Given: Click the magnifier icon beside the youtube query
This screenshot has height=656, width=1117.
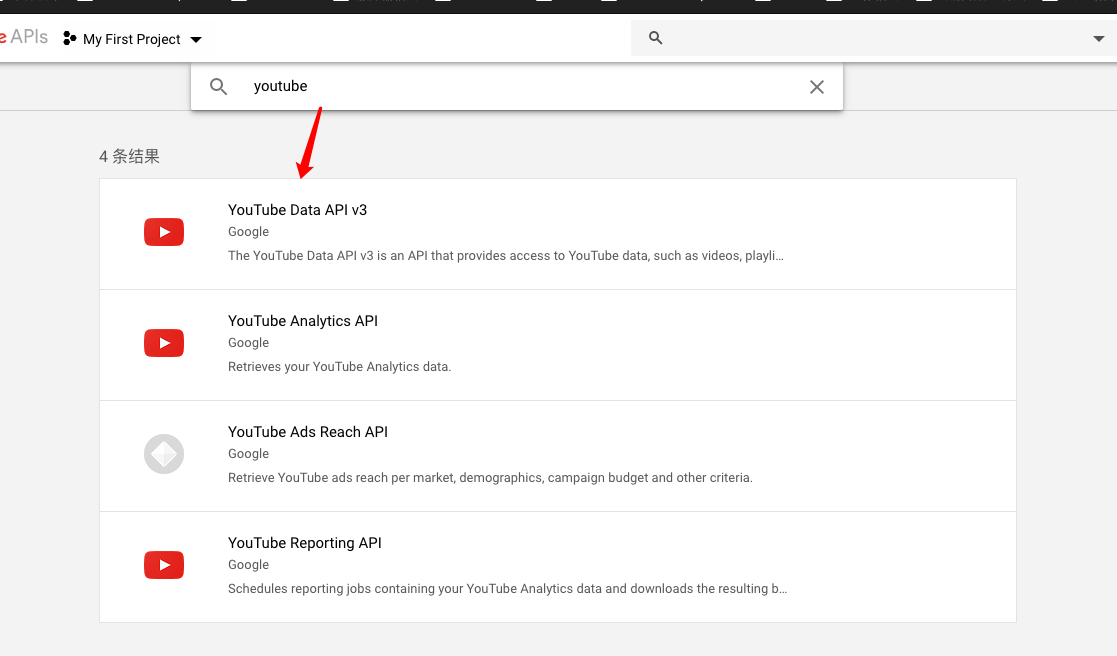Looking at the screenshot, I should click(219, 87).
